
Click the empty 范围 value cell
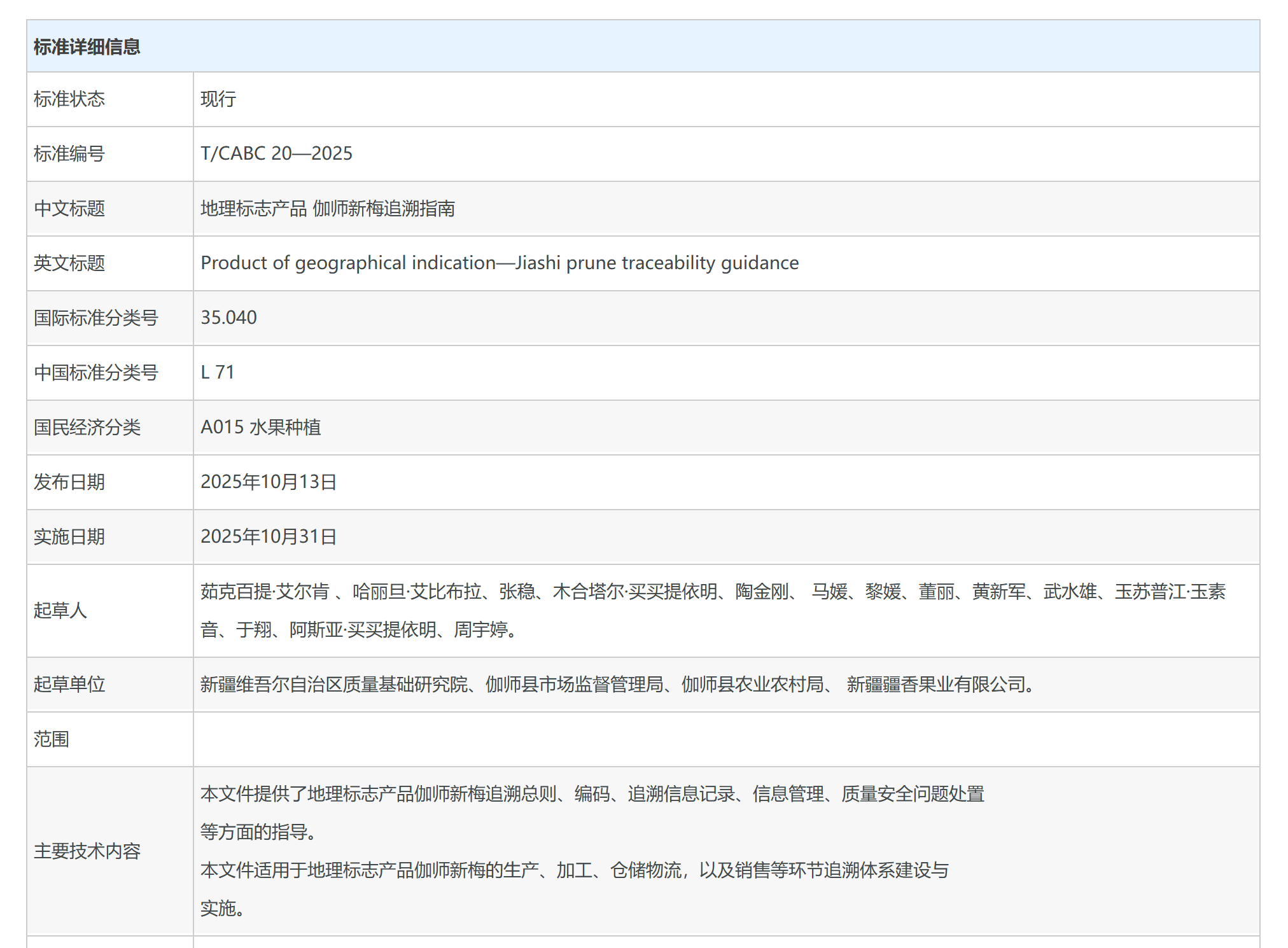pyautogui.click(x=725, y=739)
